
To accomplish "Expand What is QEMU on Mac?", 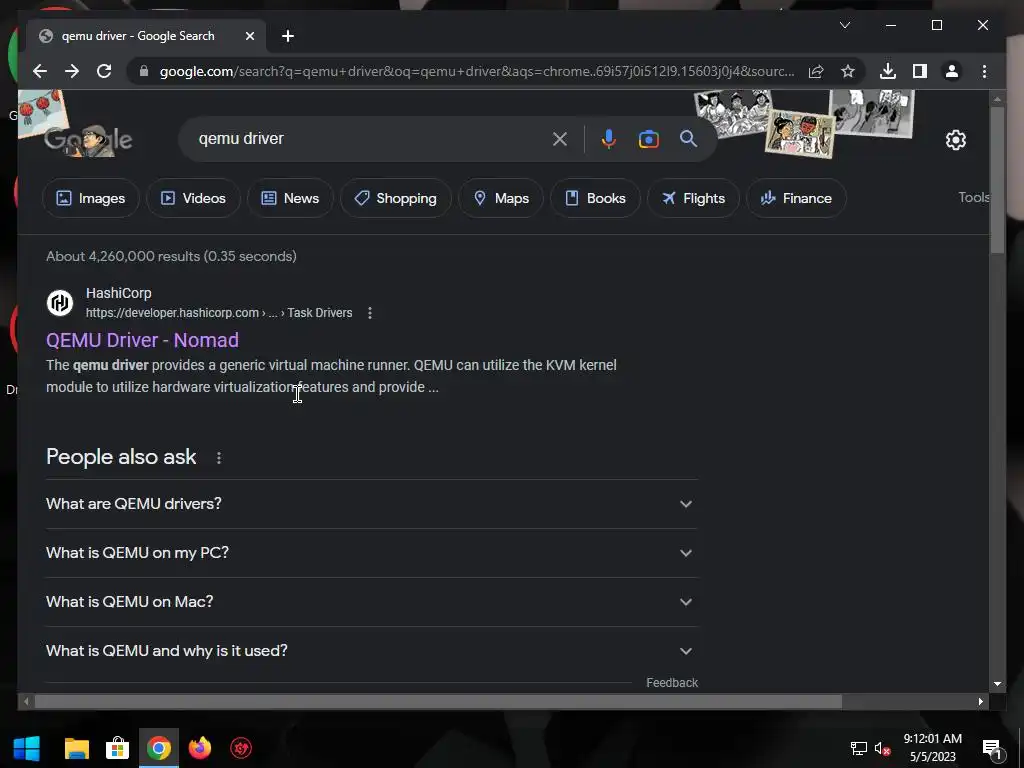I will coord(372,601).
